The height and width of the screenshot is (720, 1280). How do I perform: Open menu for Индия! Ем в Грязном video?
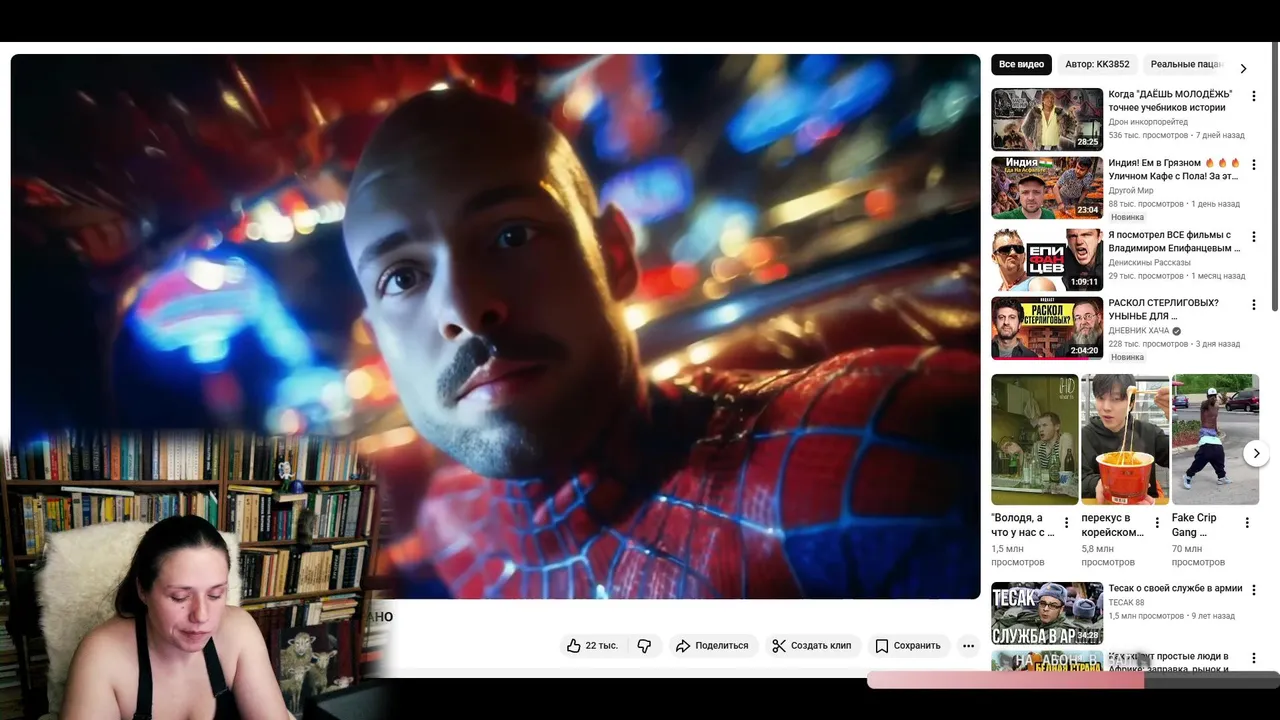(1254, 165)
